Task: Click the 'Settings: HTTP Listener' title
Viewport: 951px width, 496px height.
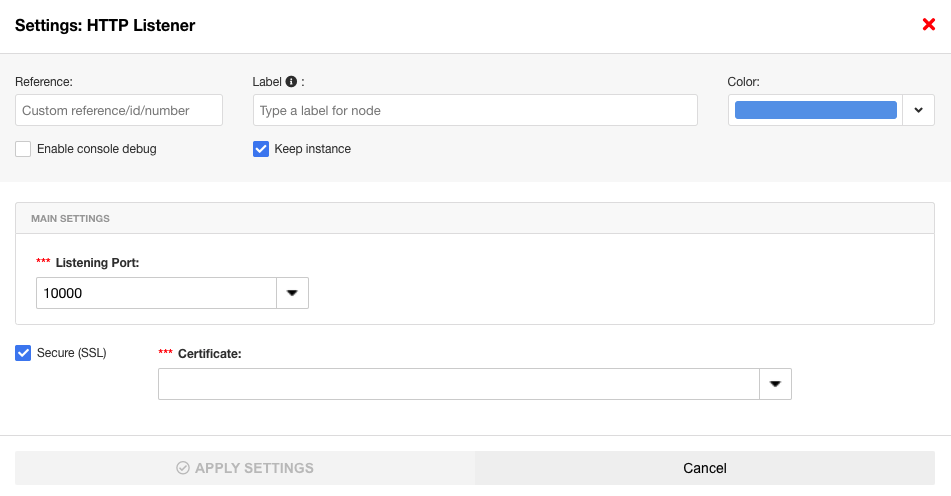Action: [105, 26]
